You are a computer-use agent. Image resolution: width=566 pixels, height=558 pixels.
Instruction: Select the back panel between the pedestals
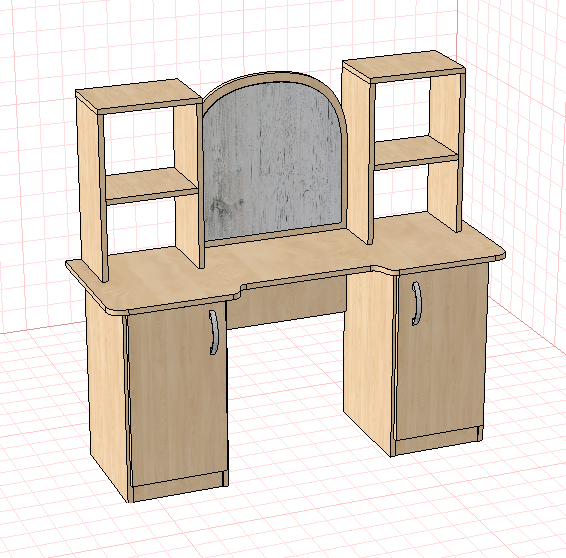(287, 302)
